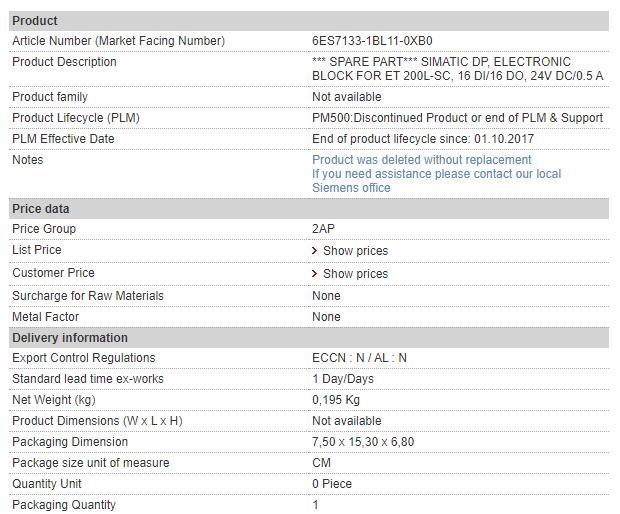This screenshot has width=620, height=514.
Task: Click the ECCN export control value
Action: tap(359, 358)
